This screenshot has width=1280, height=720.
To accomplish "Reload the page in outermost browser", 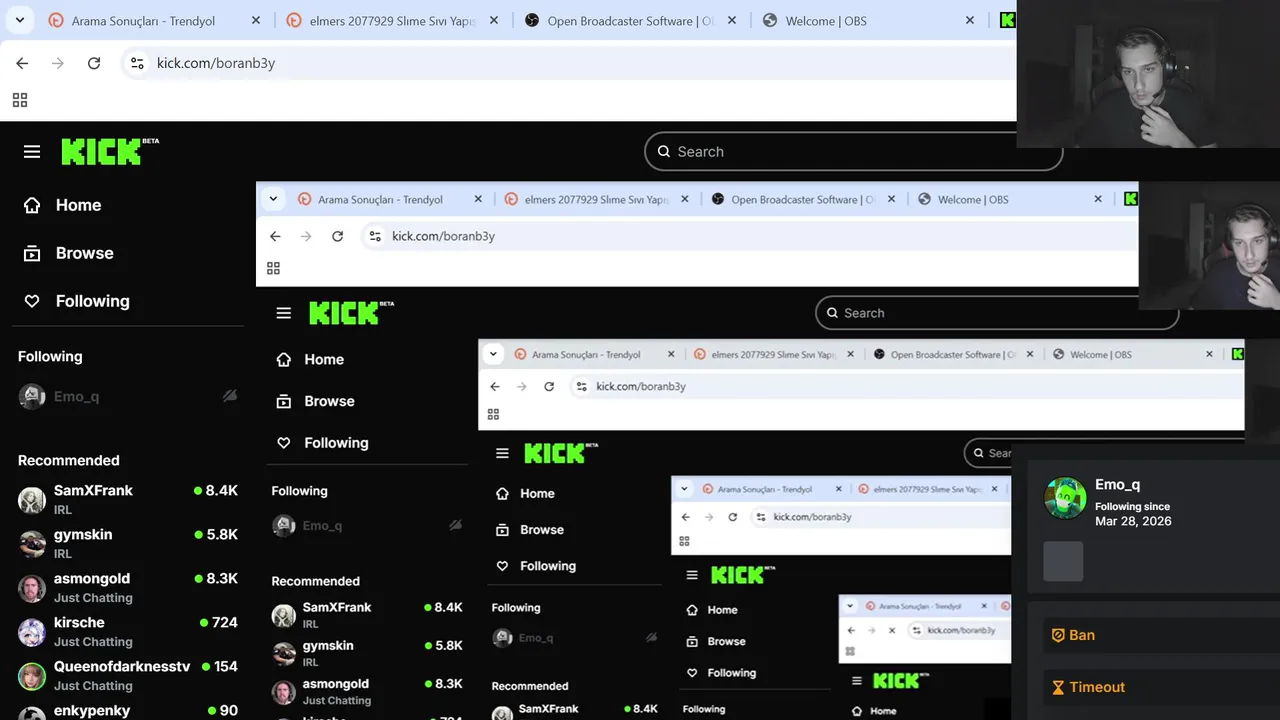I will tap(94, 63).
